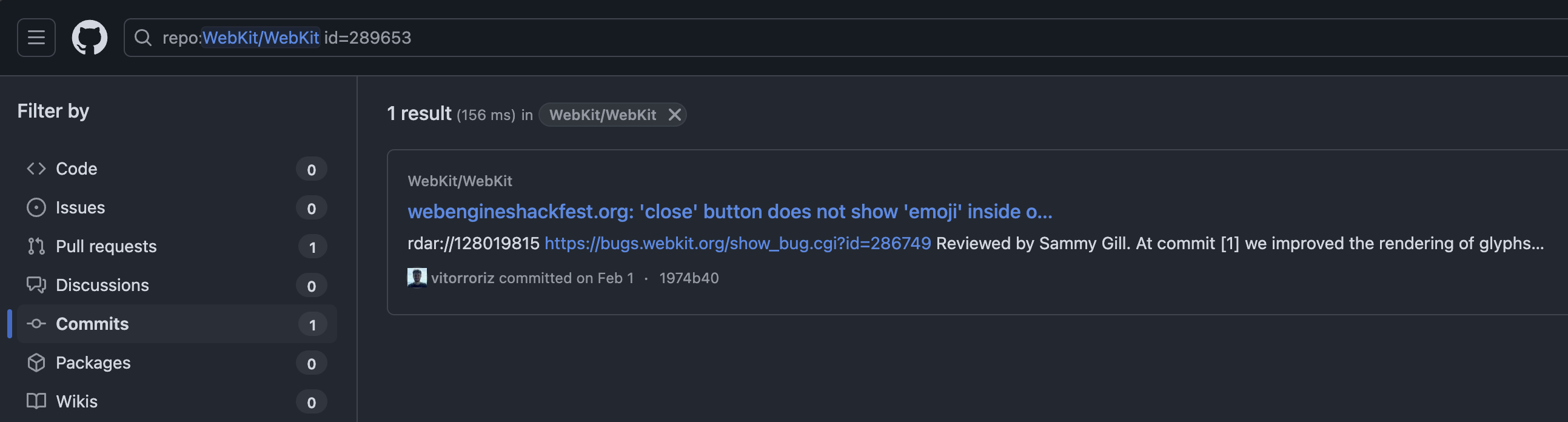Filter results by Pull requests
1568x422 pixels.
176,246
